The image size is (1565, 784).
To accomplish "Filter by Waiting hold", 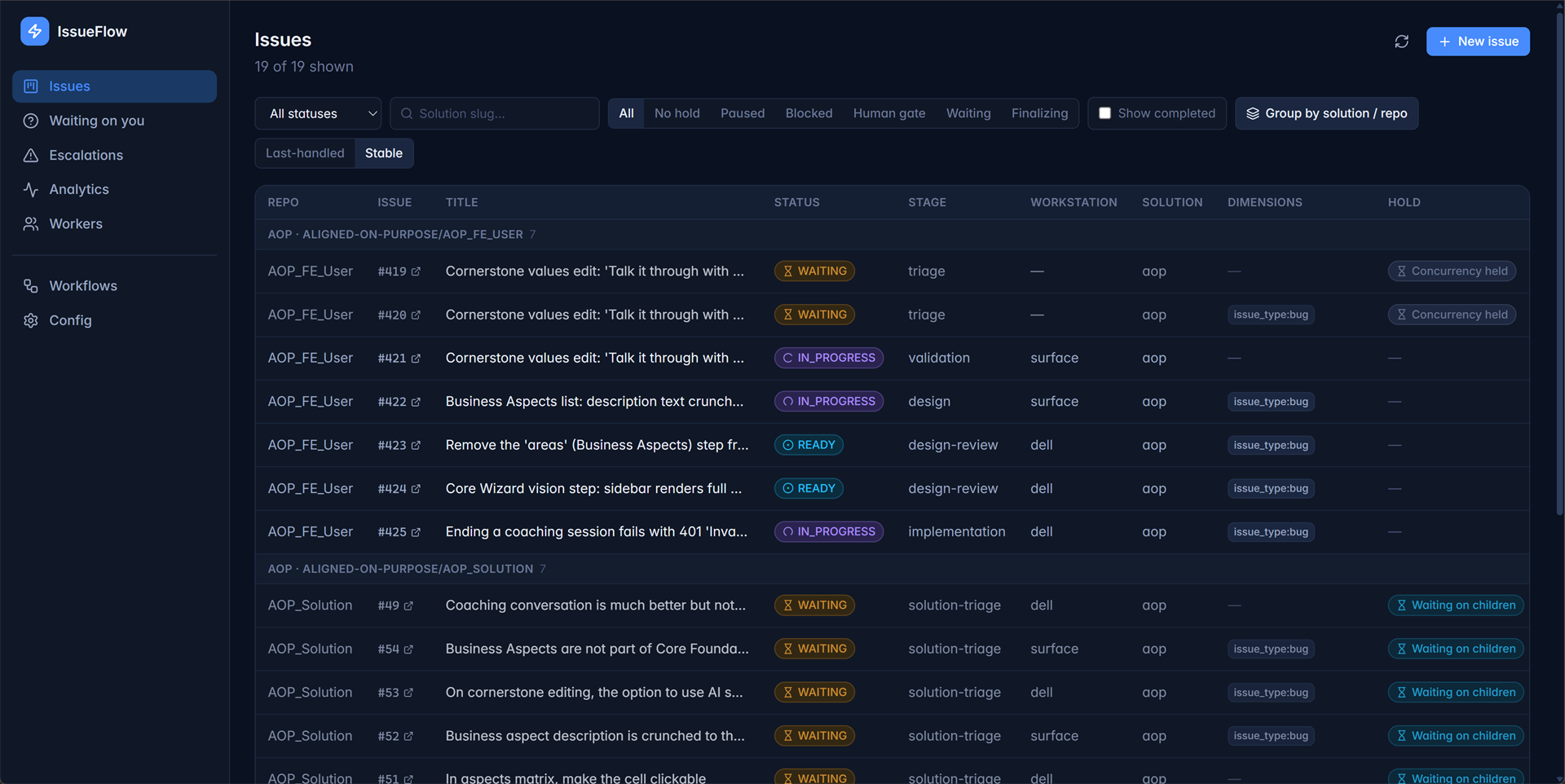I will pyautogui.click(x=968, y=113).
